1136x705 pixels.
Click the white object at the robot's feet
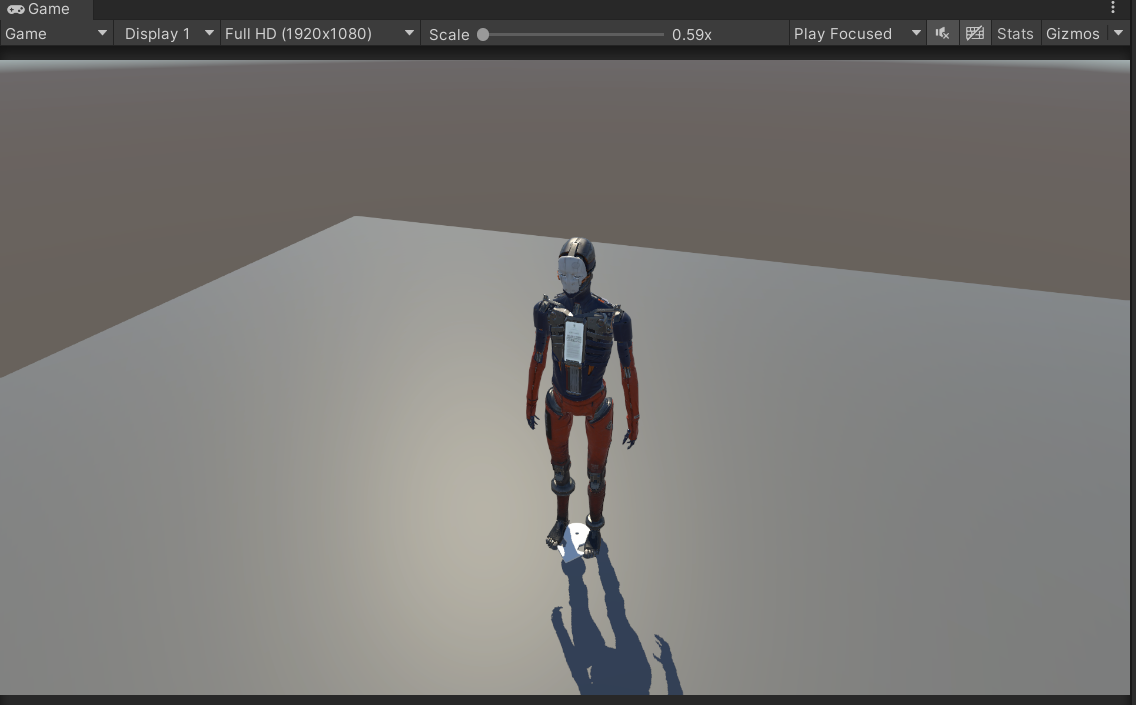(575, 537)
